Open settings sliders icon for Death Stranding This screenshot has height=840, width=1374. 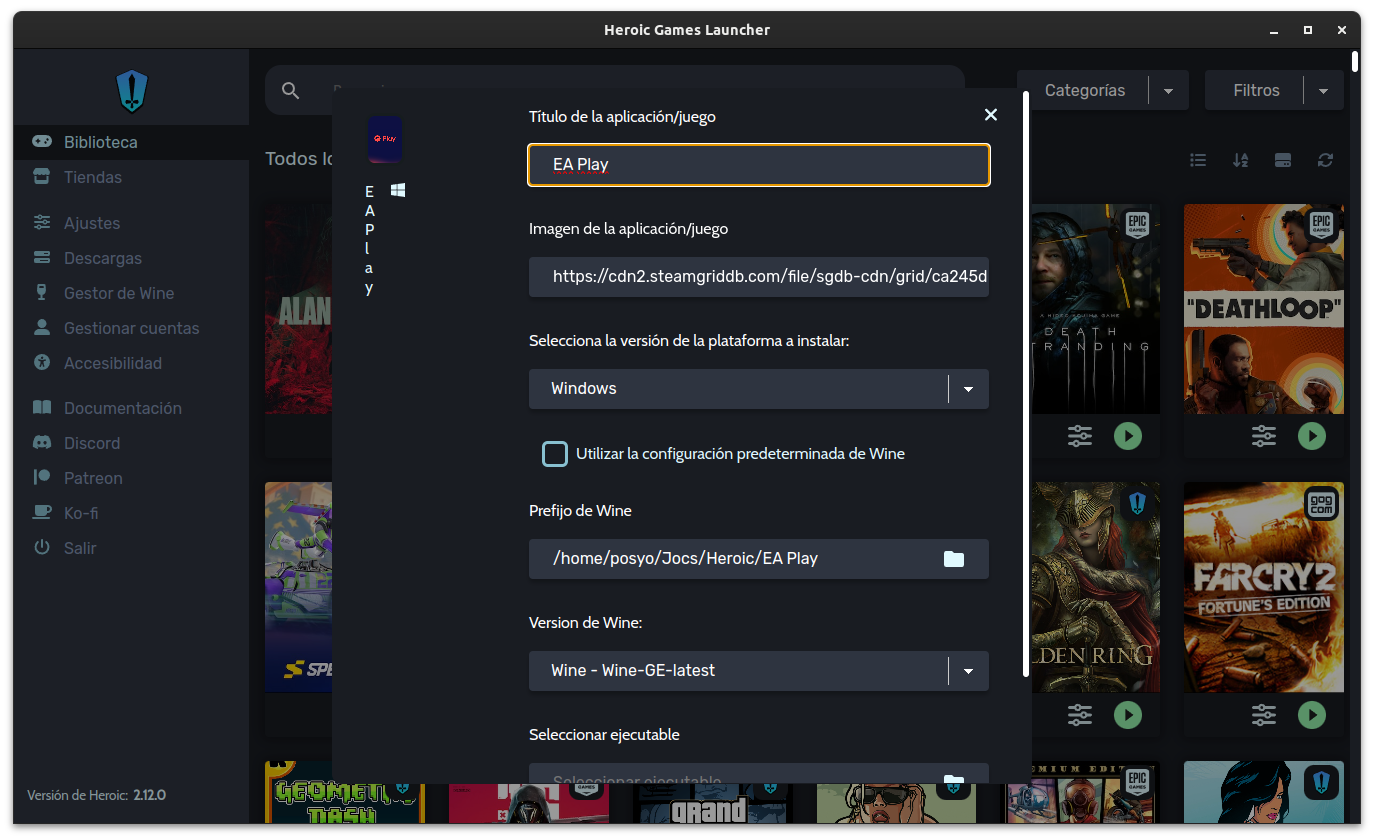pyautogui.click(x=1079, y=436)
